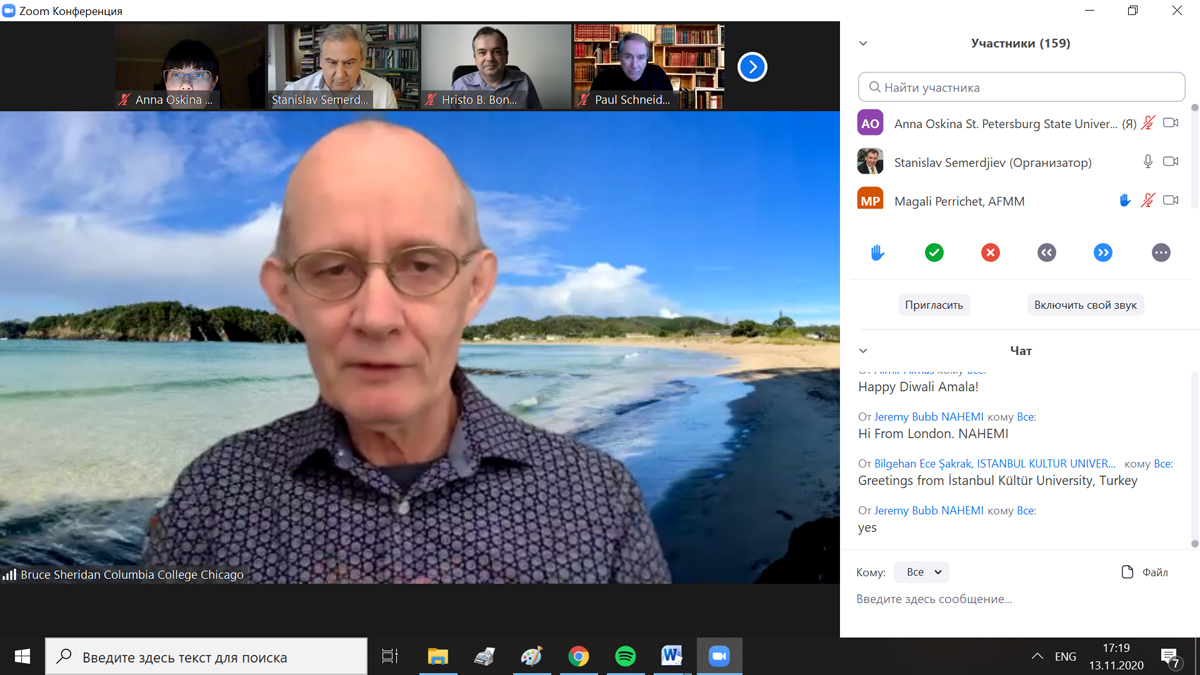Toggle Anna Oskina's camera icon

(x=1171, y=123)
